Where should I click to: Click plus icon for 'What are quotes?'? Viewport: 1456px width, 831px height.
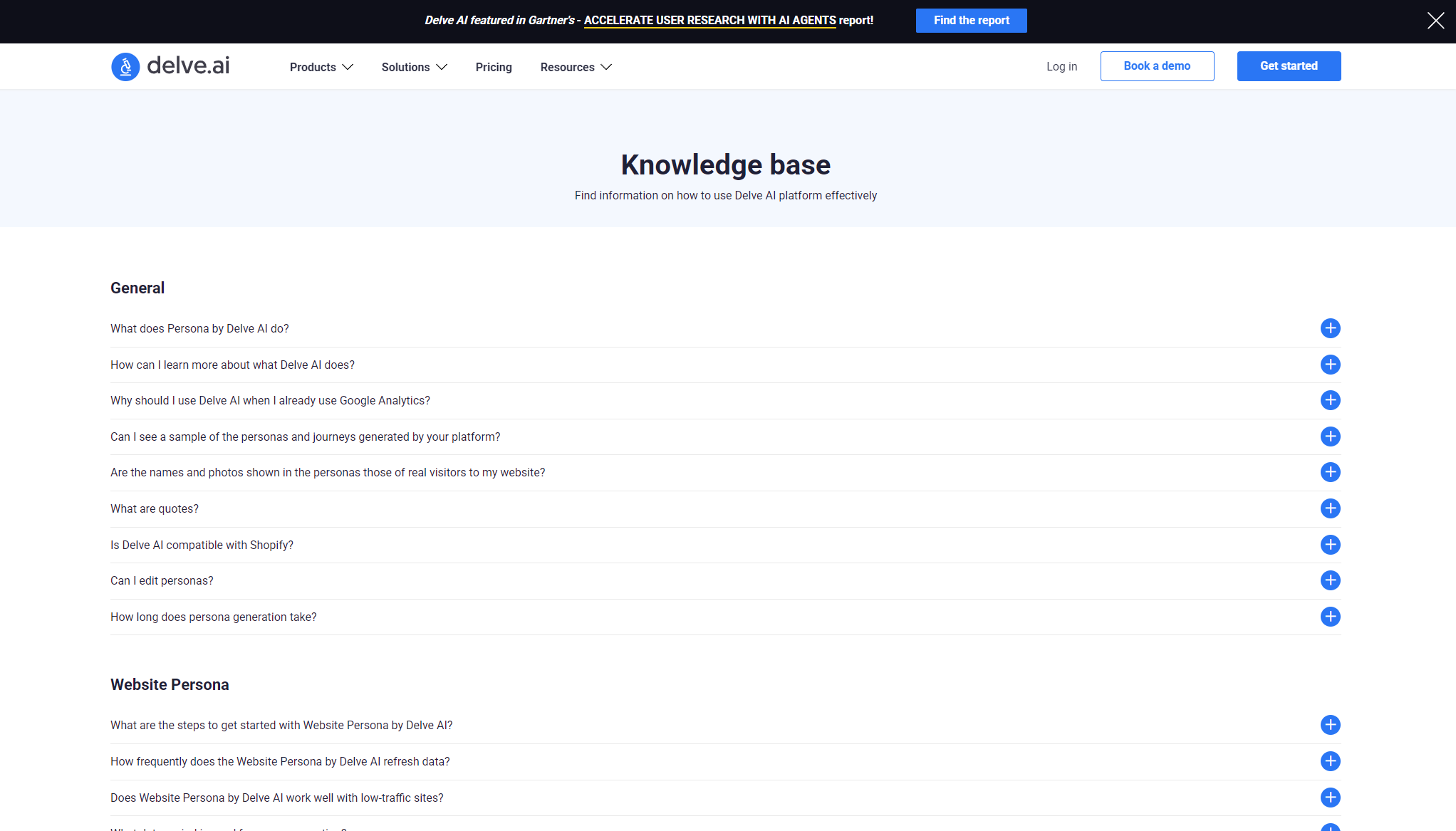coord(1330,508)
